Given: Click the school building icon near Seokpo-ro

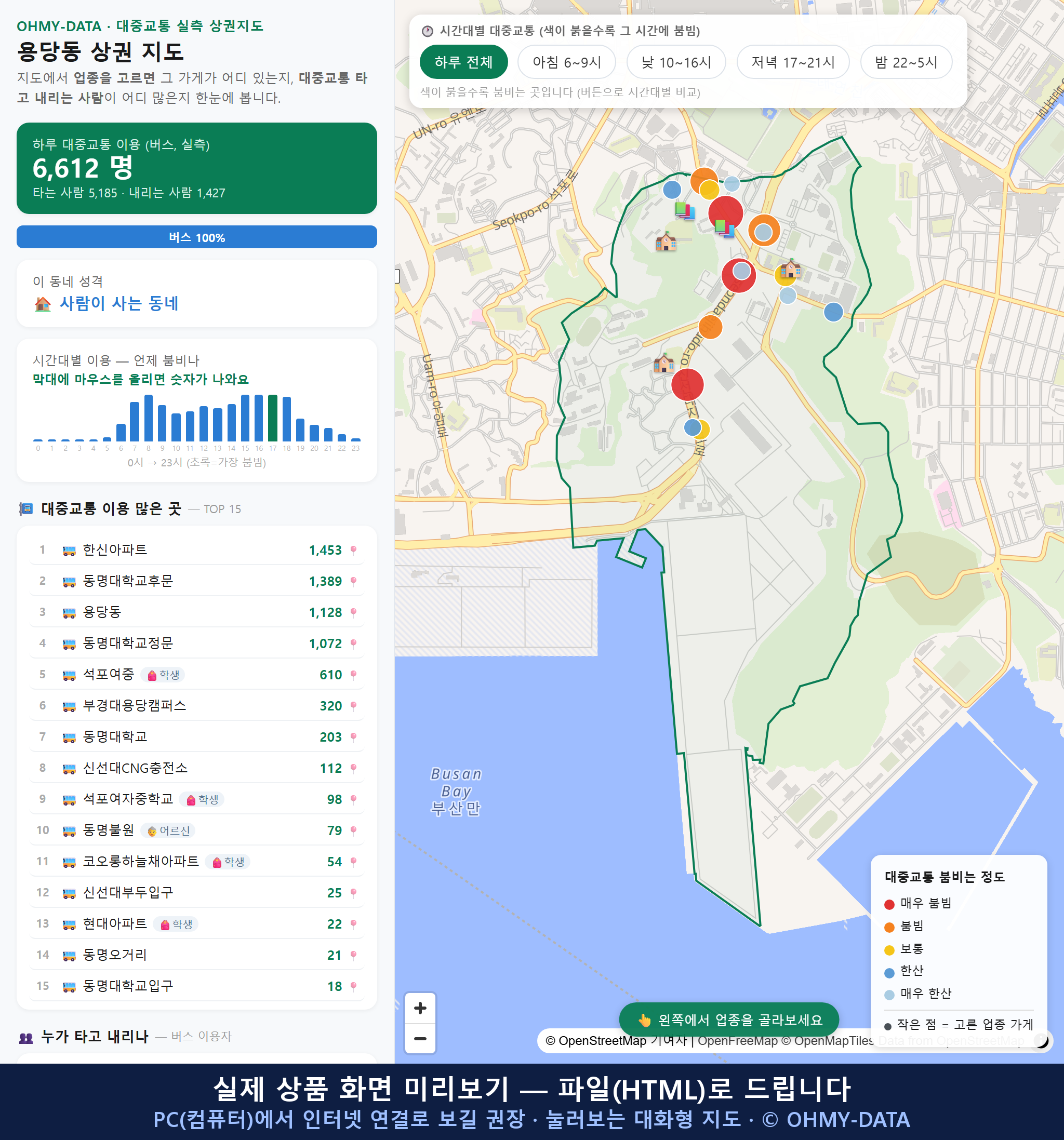Looking at the screenshot, I should (666, 242).
